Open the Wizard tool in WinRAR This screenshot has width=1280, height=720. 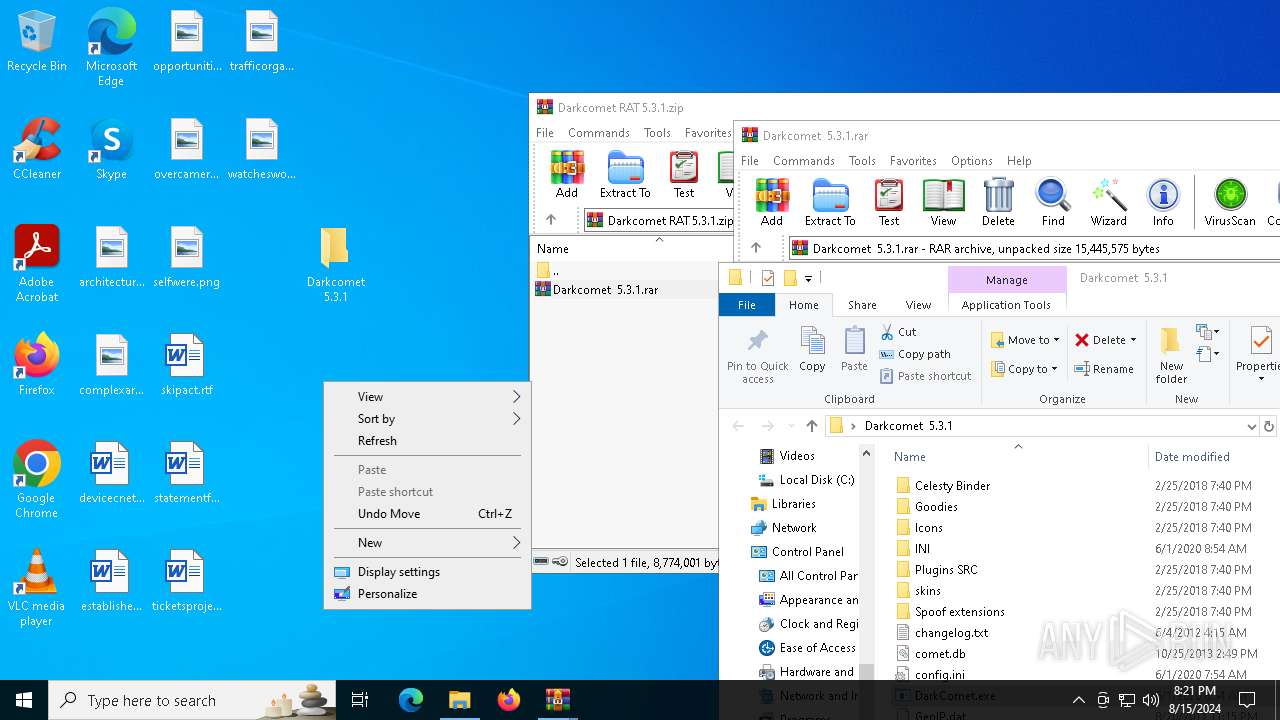point(1108,203)
